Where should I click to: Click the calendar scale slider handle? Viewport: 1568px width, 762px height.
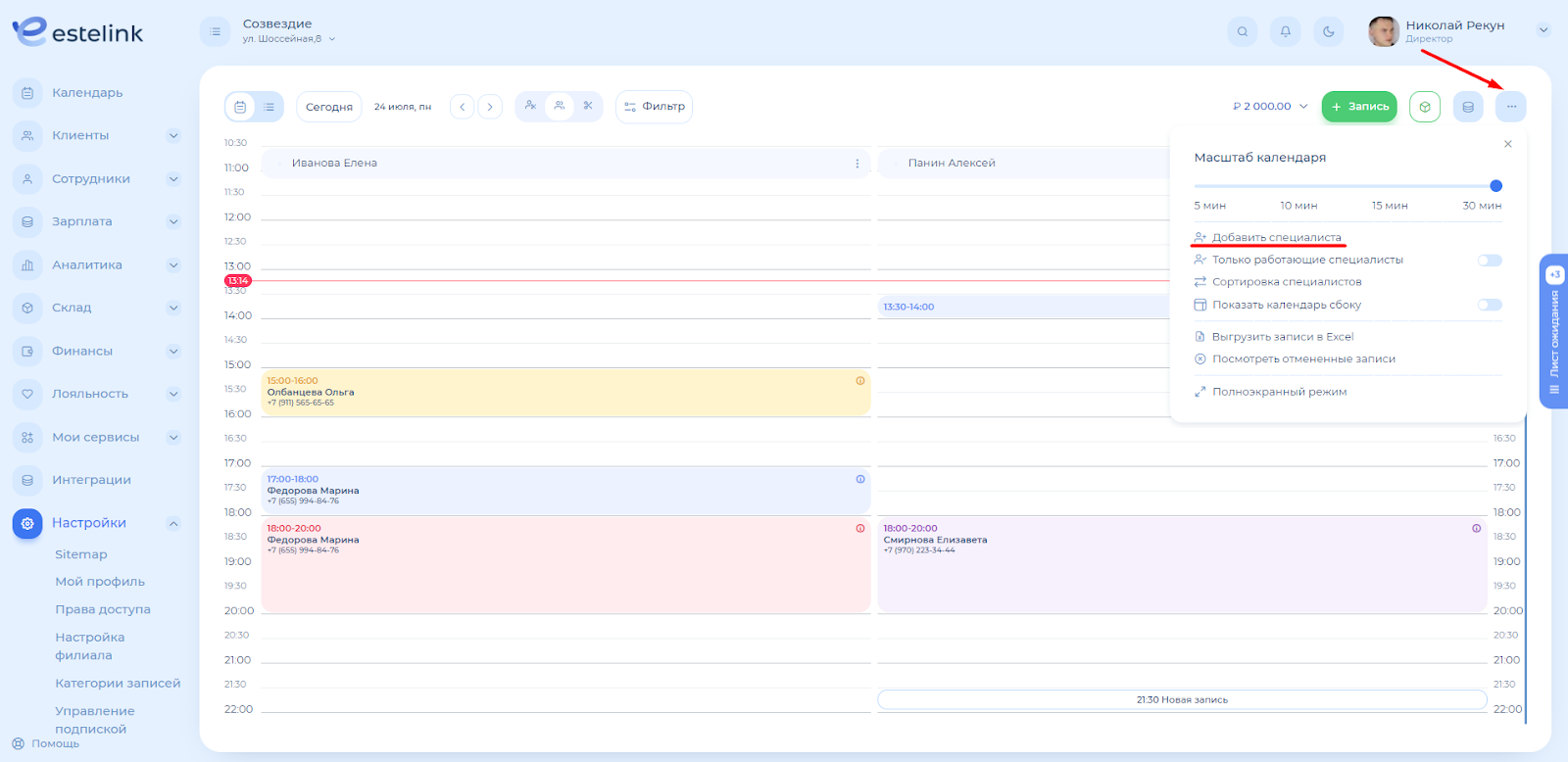pos(1495,186)
